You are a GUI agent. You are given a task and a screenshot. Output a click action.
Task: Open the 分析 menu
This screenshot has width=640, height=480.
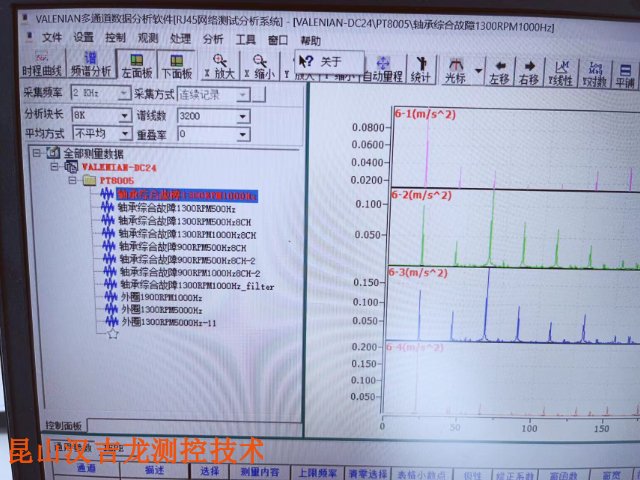tap(213, 39)
